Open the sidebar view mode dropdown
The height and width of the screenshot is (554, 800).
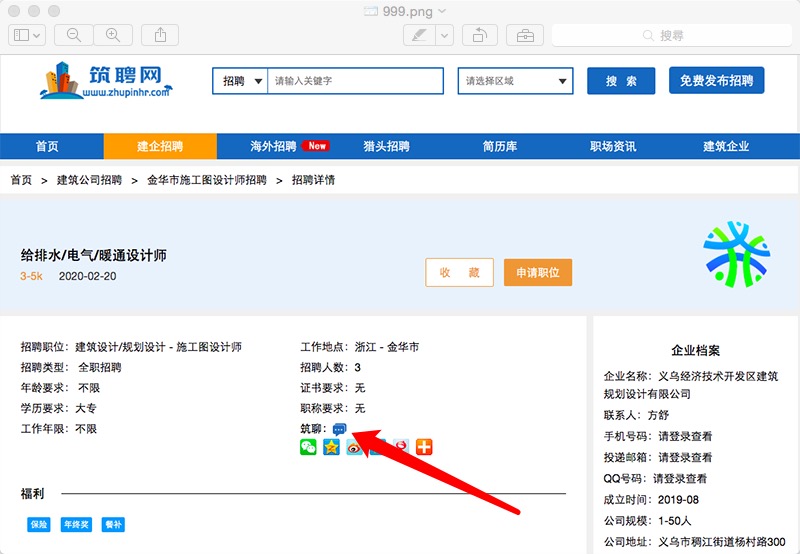[26, 35]
